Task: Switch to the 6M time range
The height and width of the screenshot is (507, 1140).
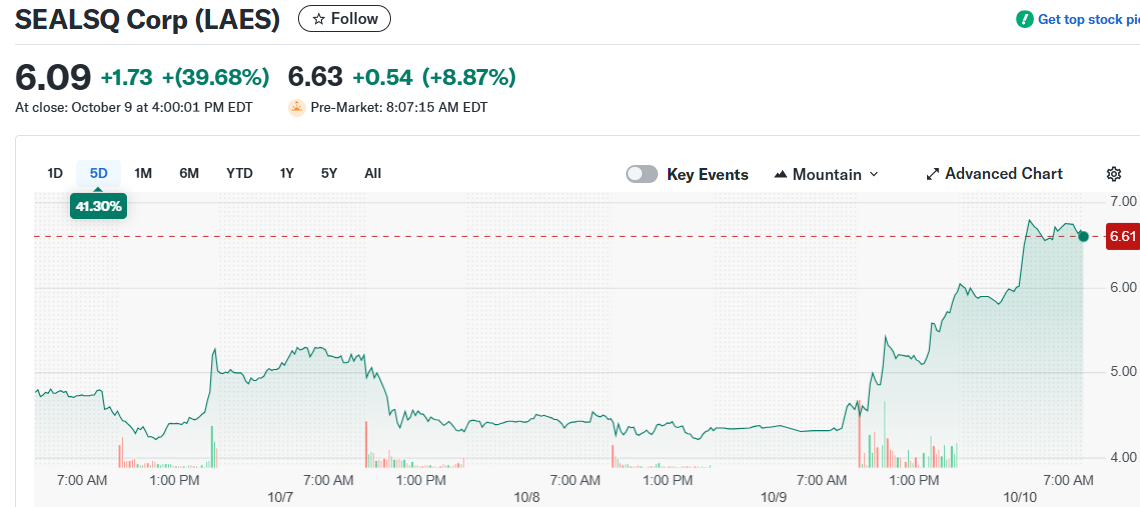Action: pos(189,173)
